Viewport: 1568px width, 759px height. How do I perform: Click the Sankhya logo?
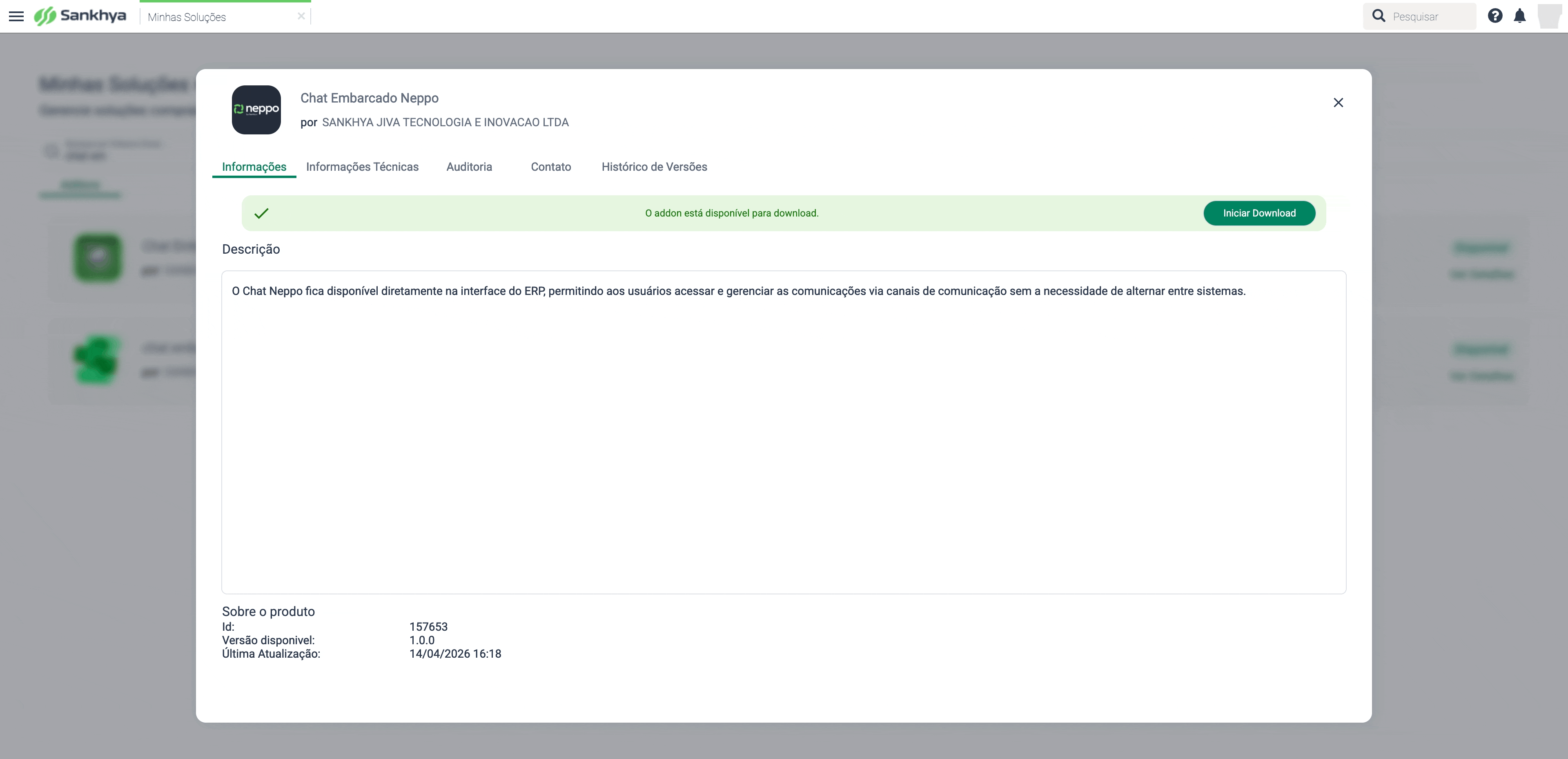[80, 16]
